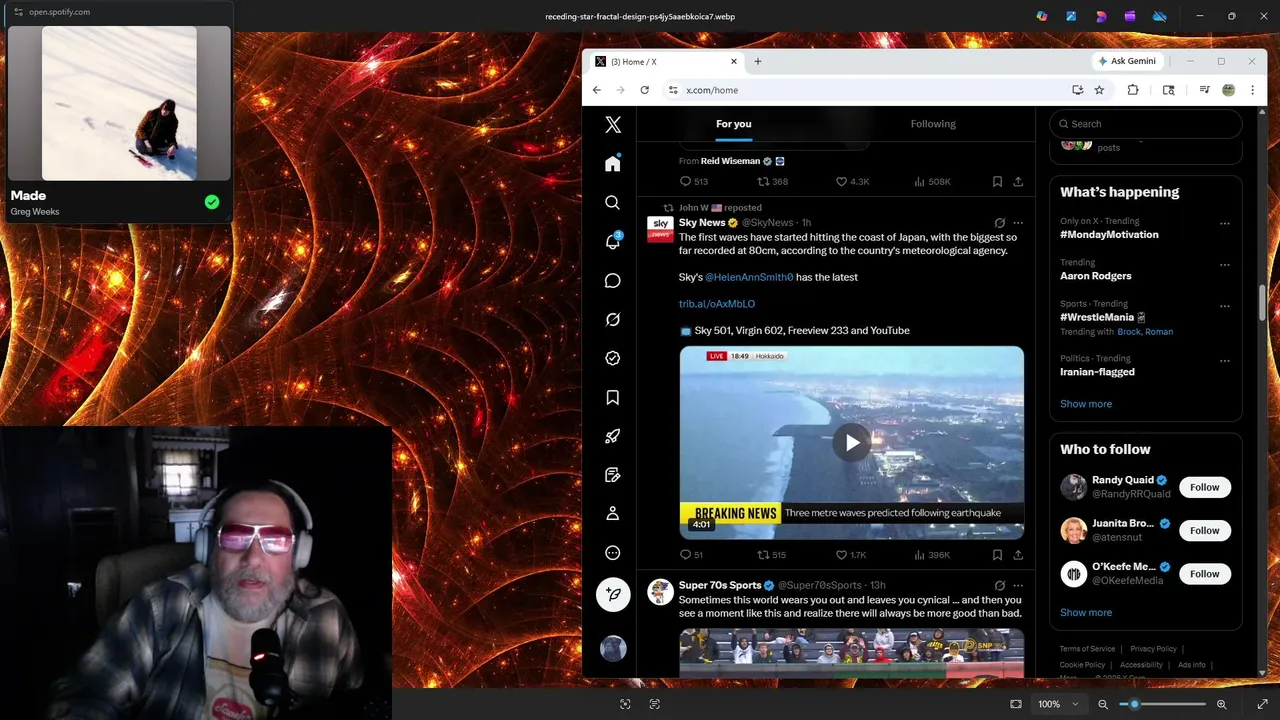Screen dimensions: 1280x720
Task: Open Notifications bell in X sidebar
Action: tap(613, 241)
